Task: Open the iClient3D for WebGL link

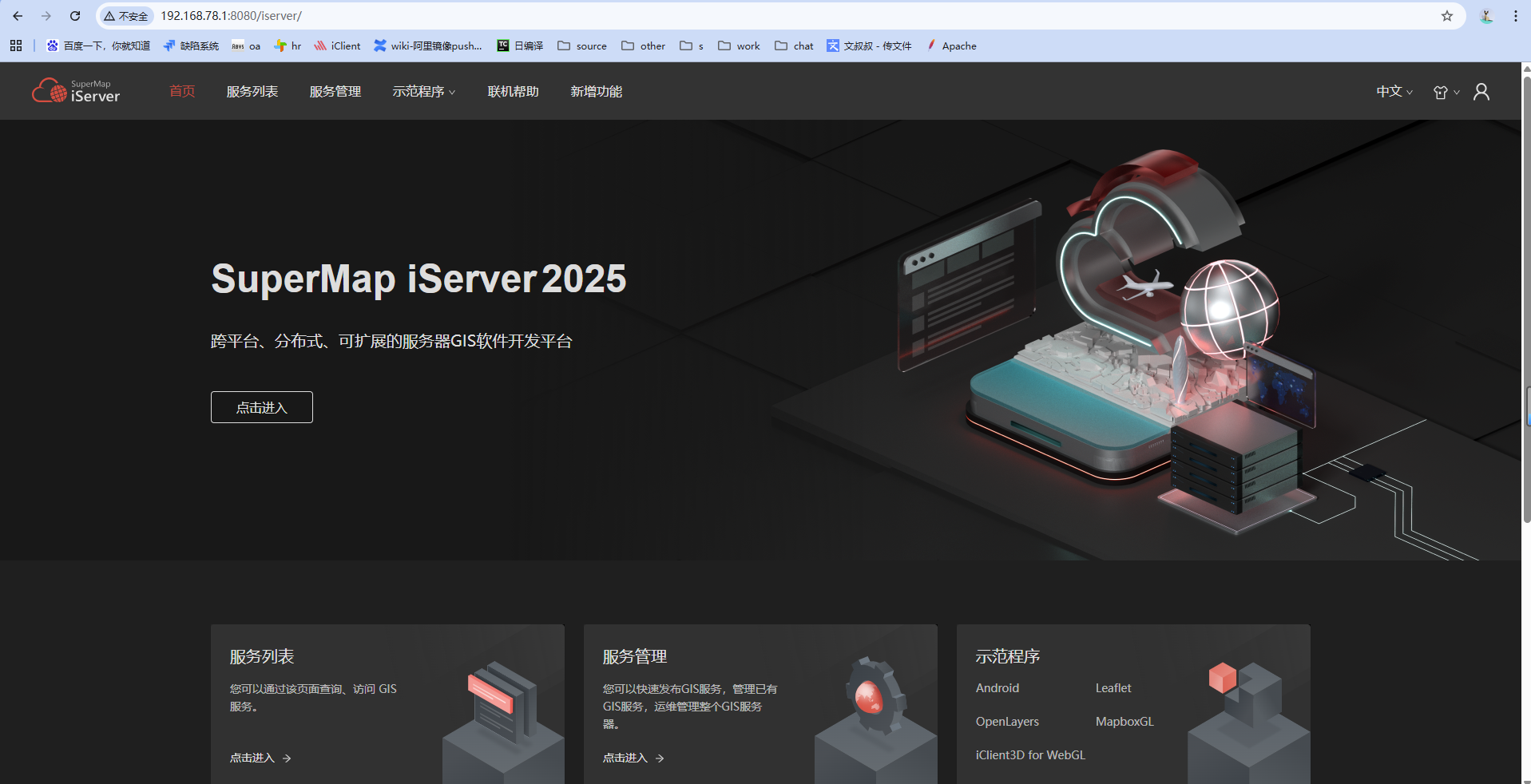Action: click(x=1030, y=755)
